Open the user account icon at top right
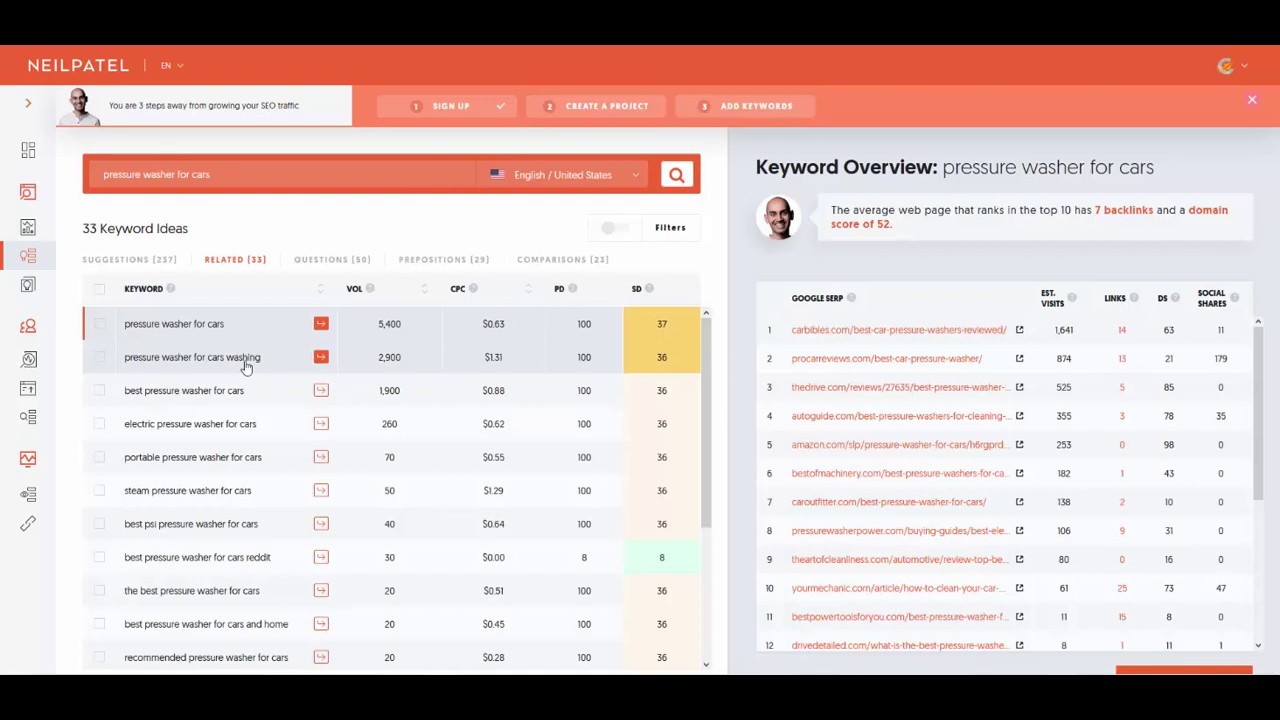The image size is (1280, 720). [1226, 66]
